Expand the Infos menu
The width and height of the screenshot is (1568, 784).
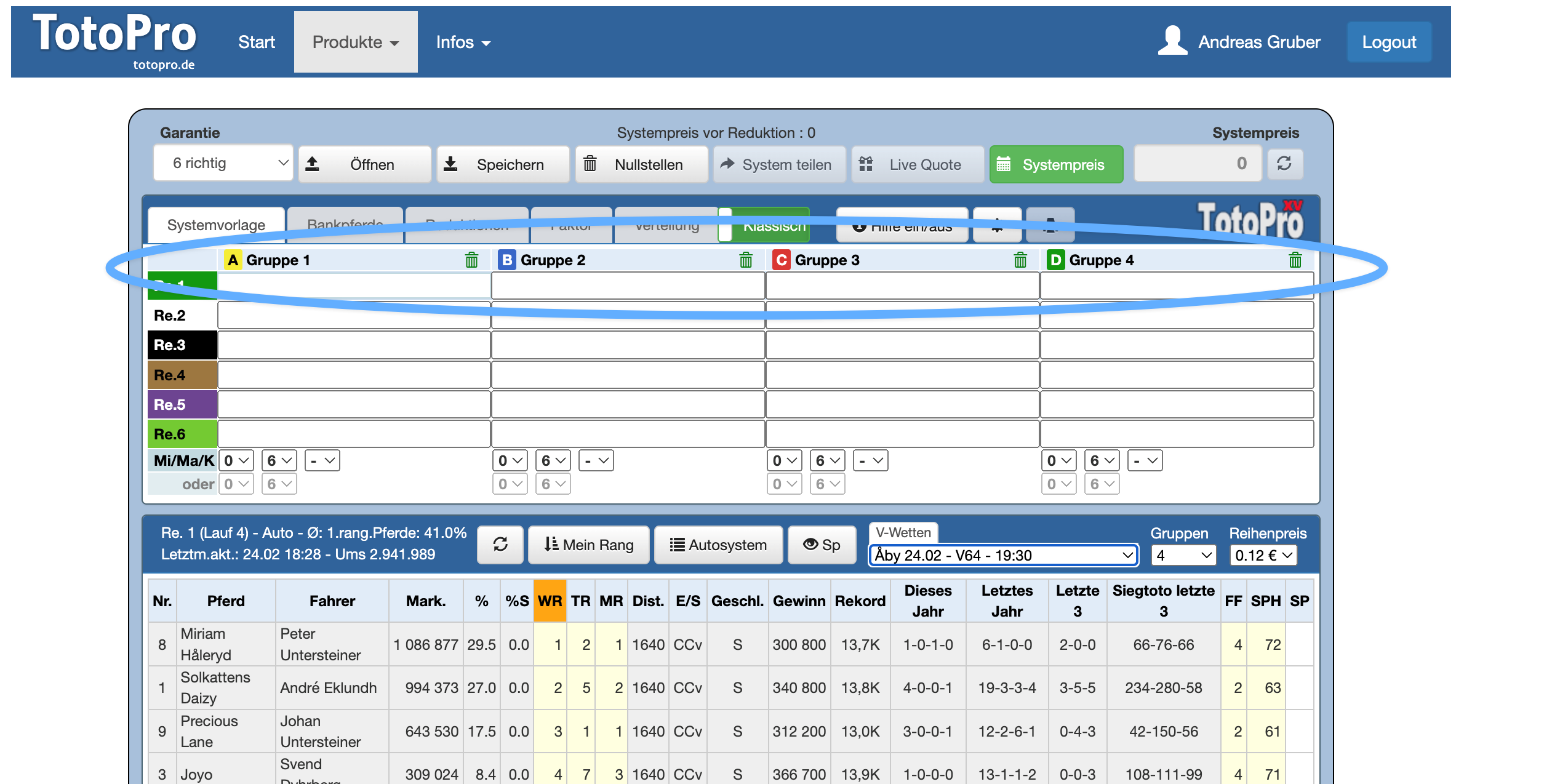463,42
